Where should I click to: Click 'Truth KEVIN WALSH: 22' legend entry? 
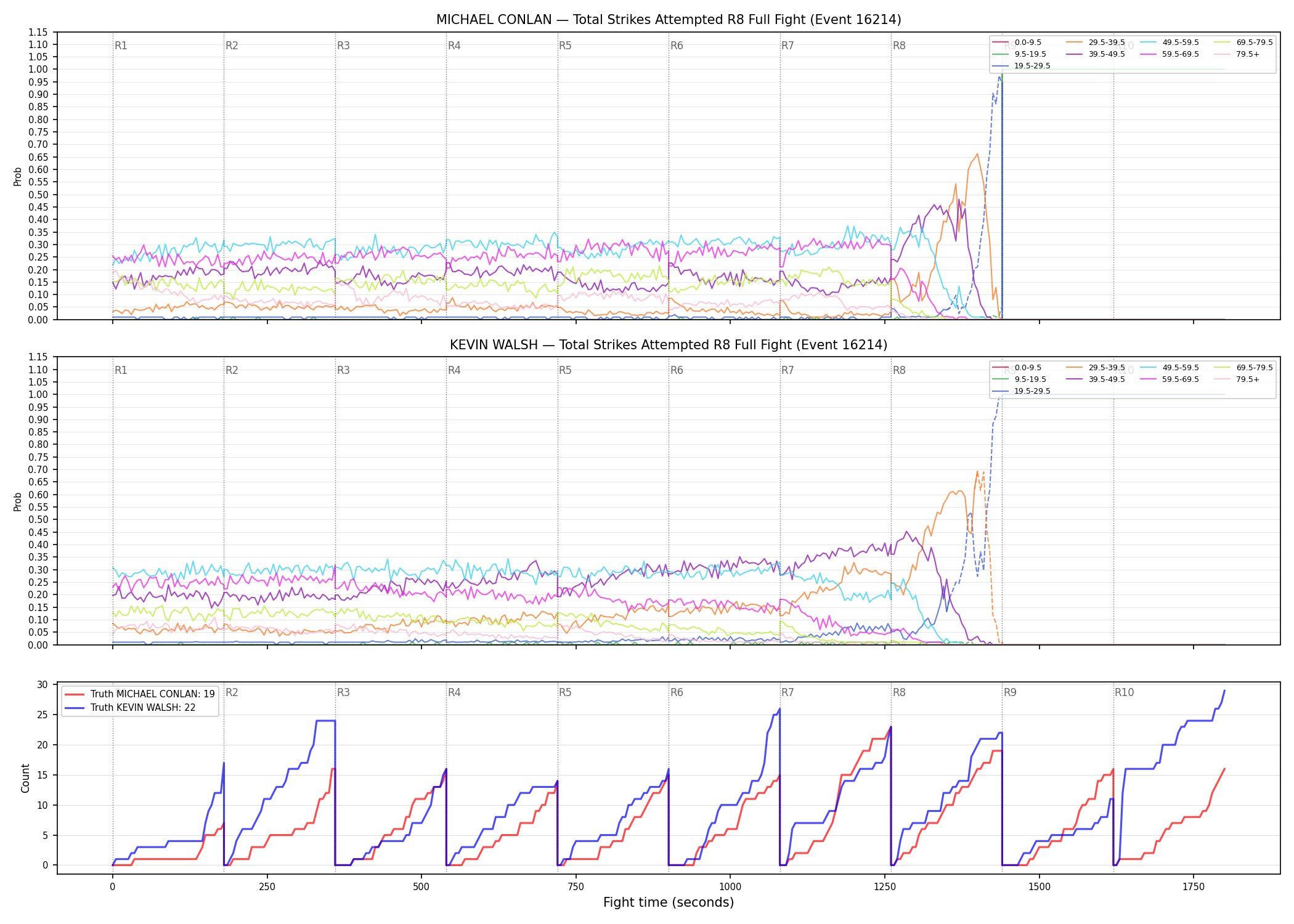tap(130, 708)
